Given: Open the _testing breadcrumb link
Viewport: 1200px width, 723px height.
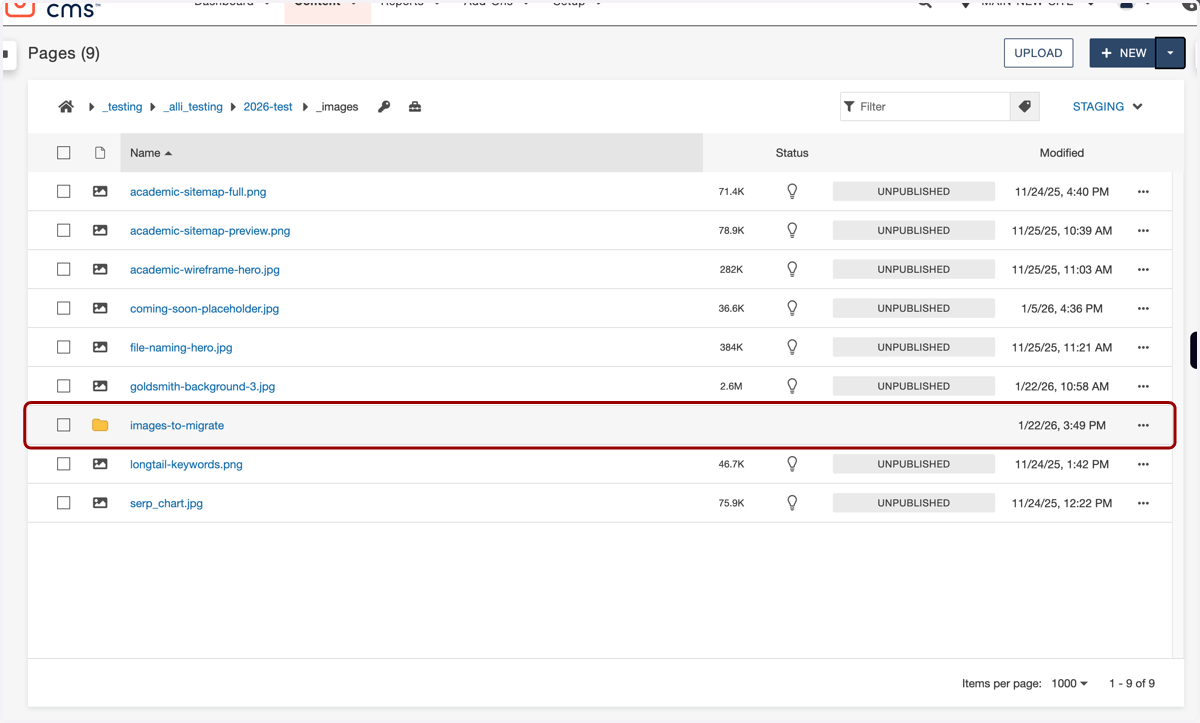Looking at the screenshot, I should 122,107.
